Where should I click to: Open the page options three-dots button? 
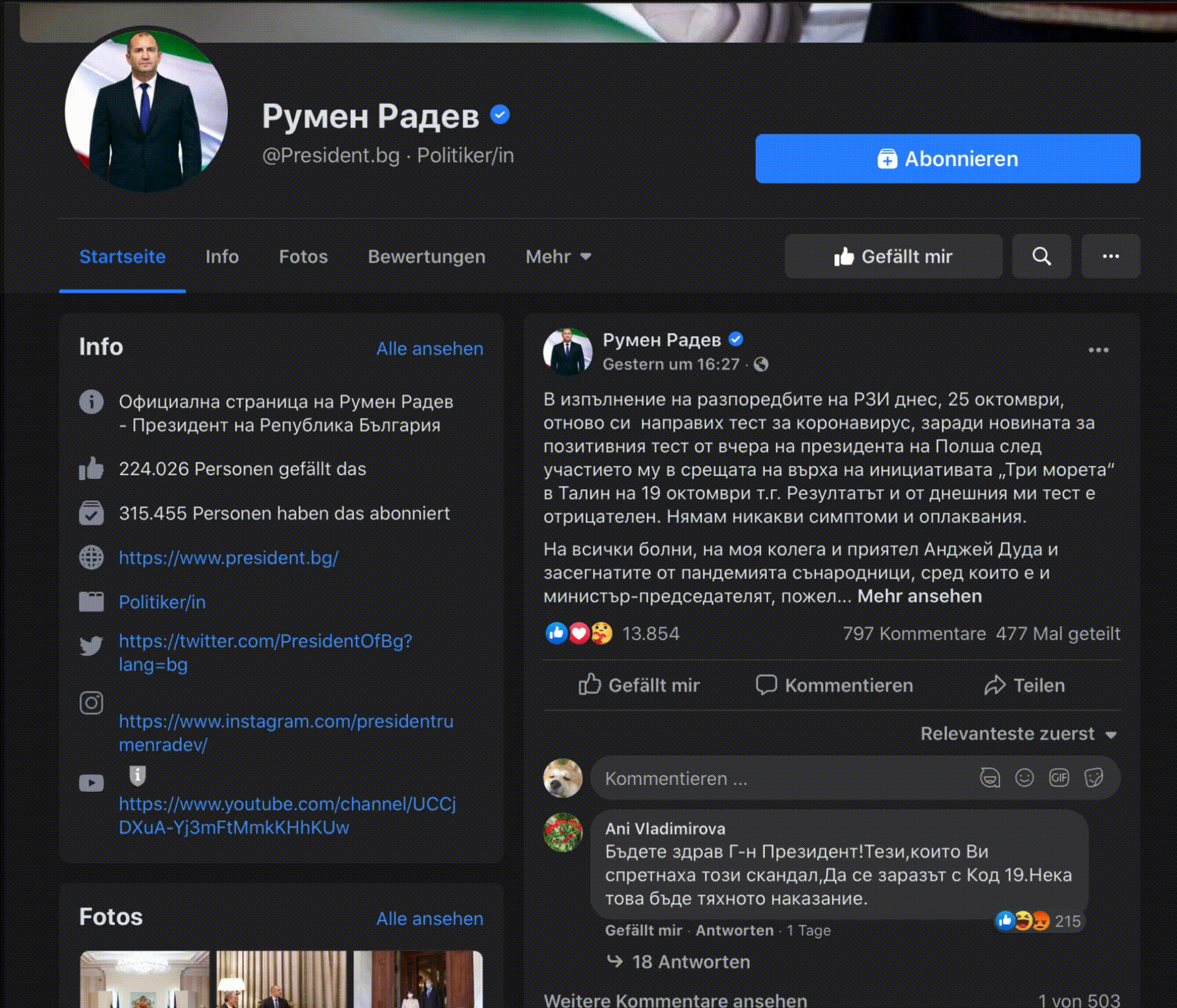(1110, 257)
